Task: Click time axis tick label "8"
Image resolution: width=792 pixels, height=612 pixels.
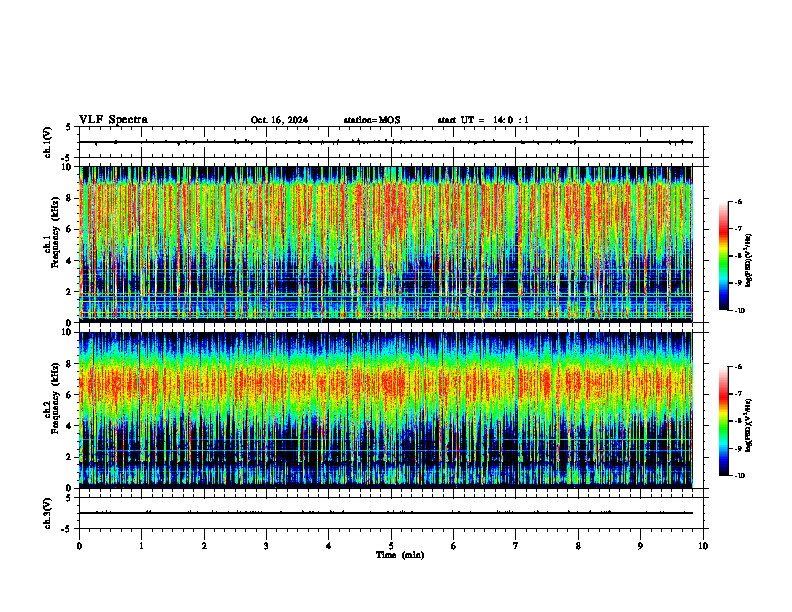Action: [578, 546]
